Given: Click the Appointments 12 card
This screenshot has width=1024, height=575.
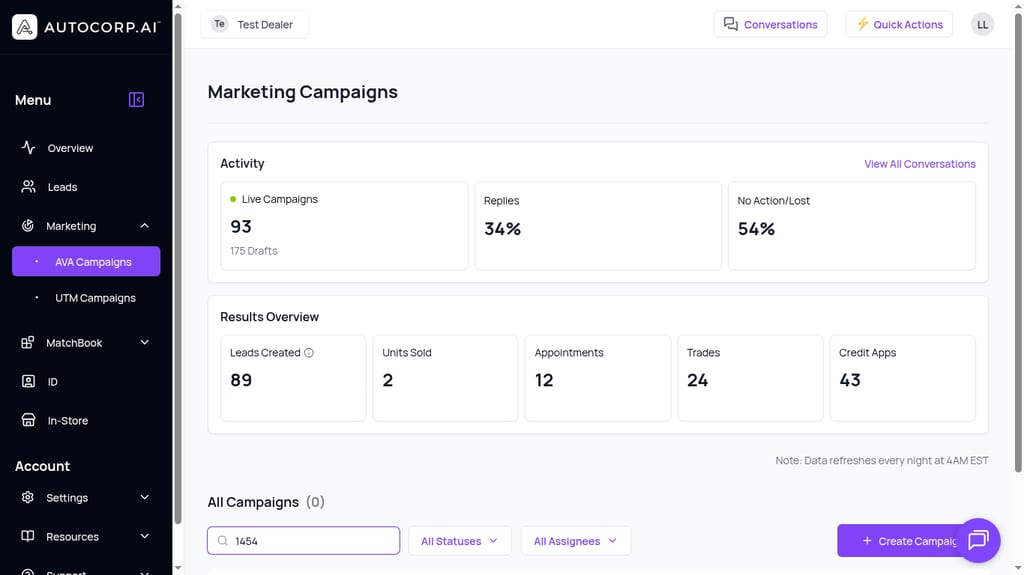Looking at the screenshot, I should (598, 378).
